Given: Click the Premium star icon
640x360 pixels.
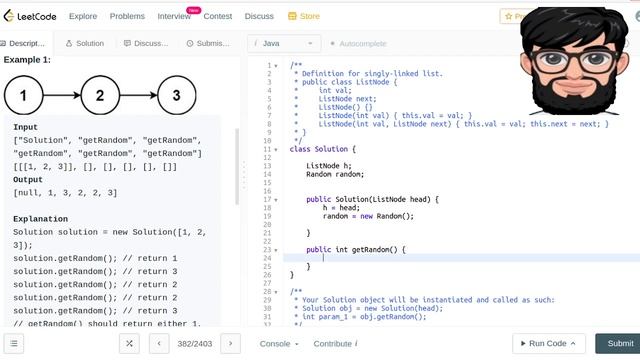Looking at the screenshot, I should pos(509,16).
